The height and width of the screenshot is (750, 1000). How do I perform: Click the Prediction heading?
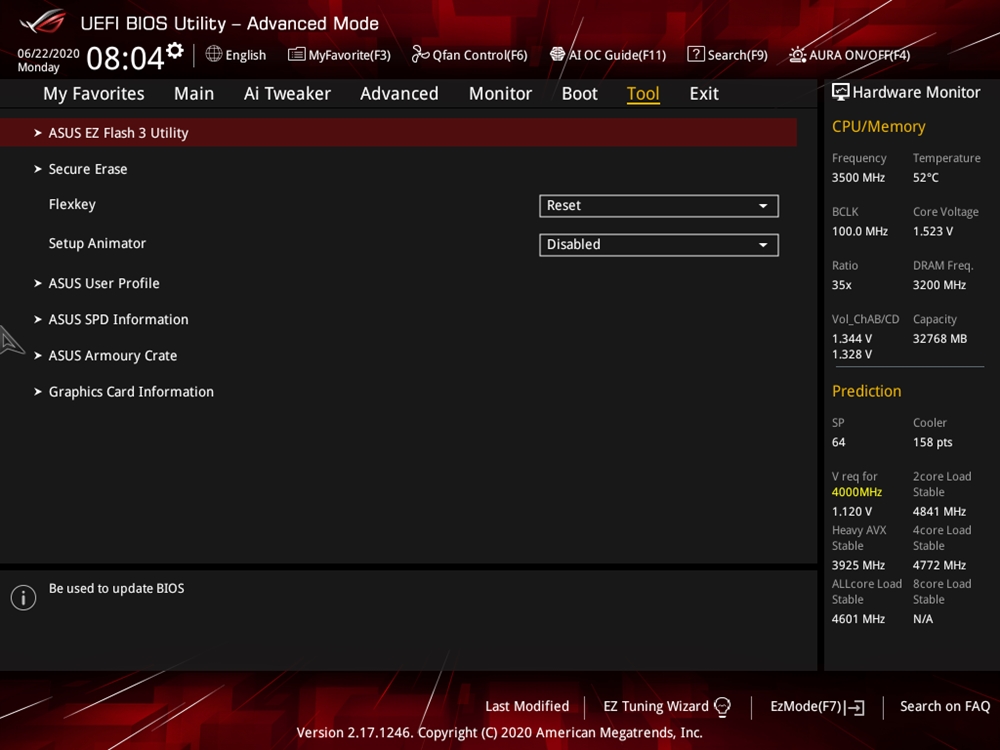tap(867, 391)
